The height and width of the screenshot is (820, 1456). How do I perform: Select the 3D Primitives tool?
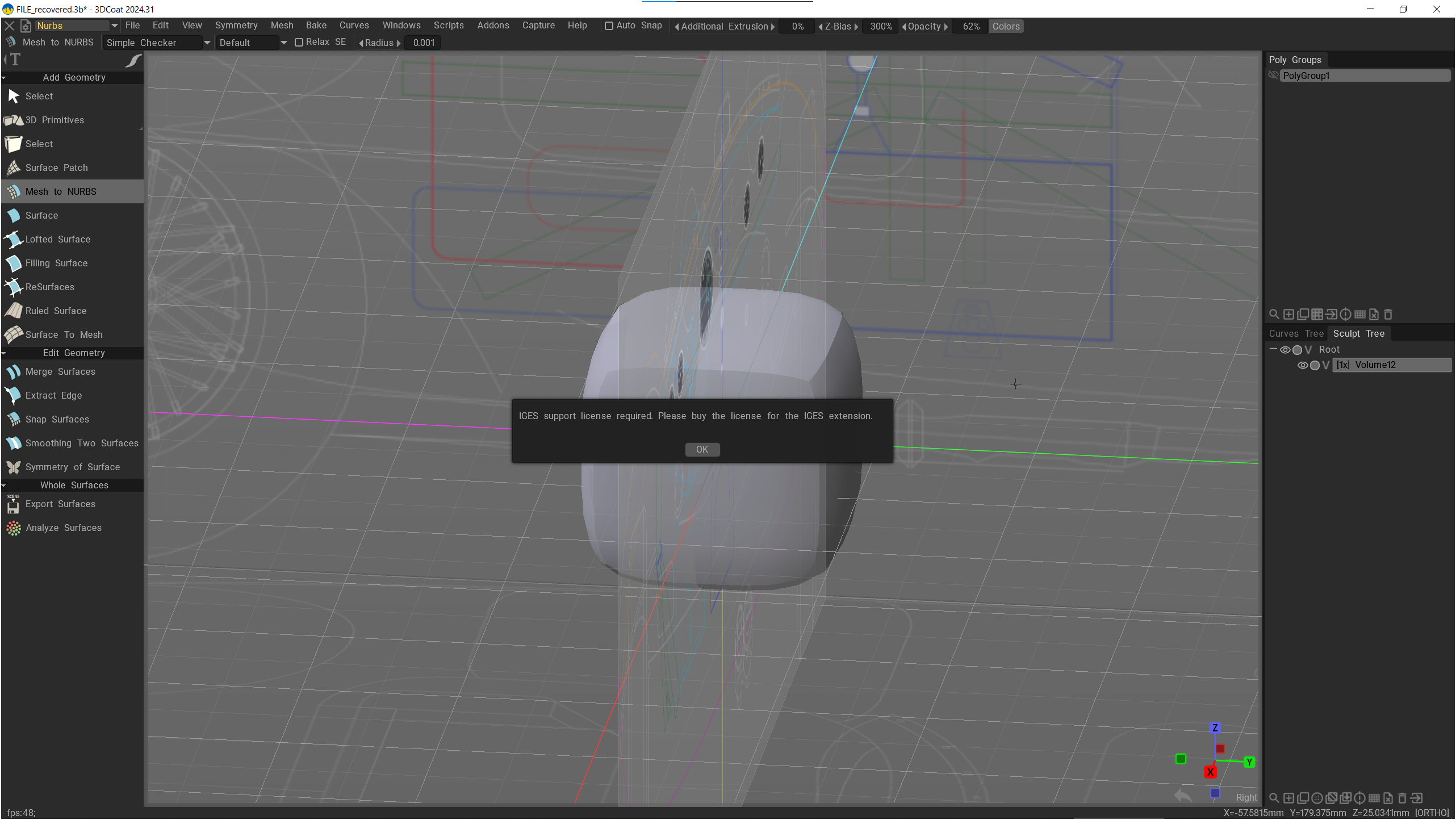(55, 120)
